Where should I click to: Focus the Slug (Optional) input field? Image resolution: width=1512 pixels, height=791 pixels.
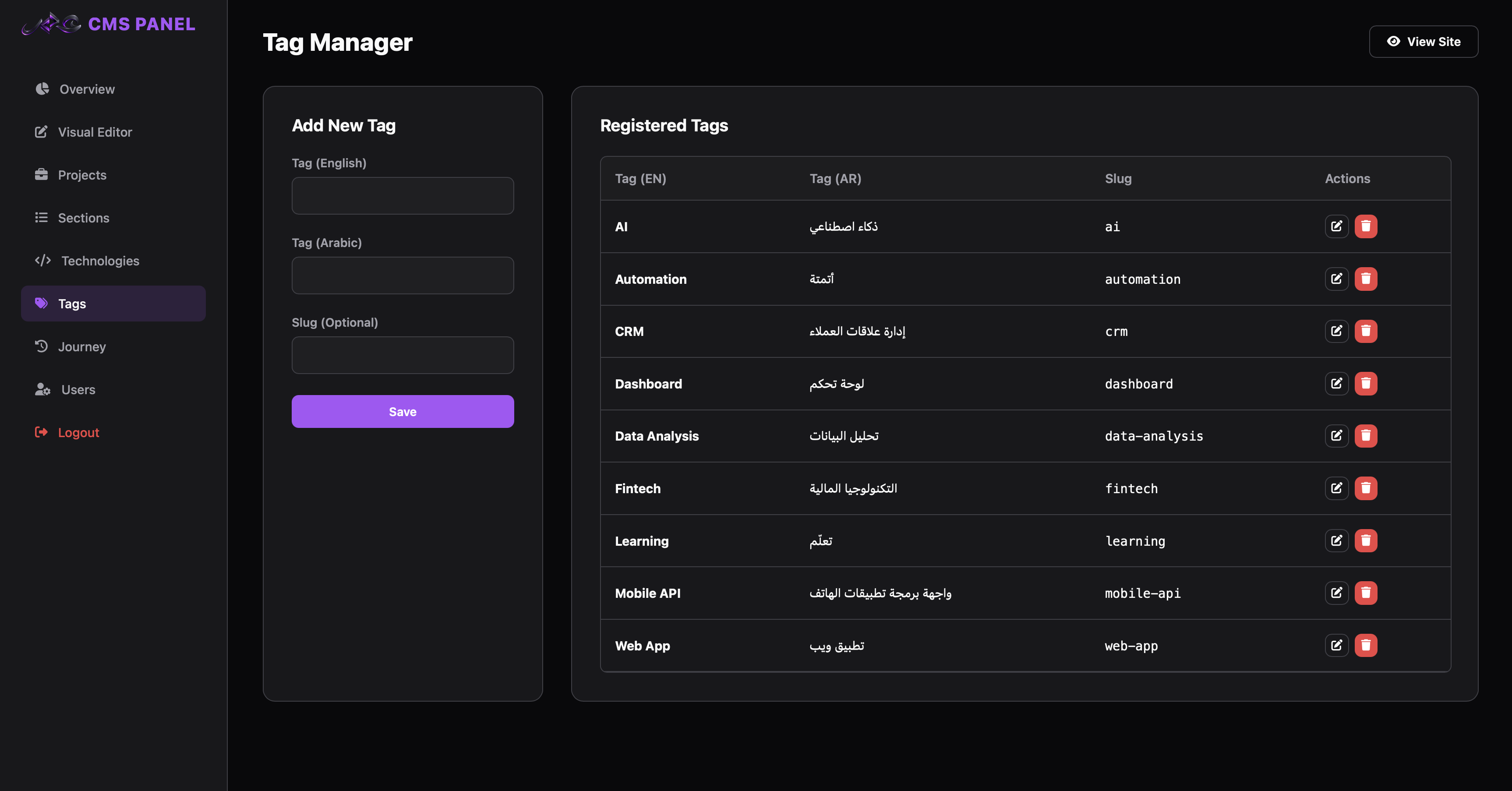tap(403, 355)
